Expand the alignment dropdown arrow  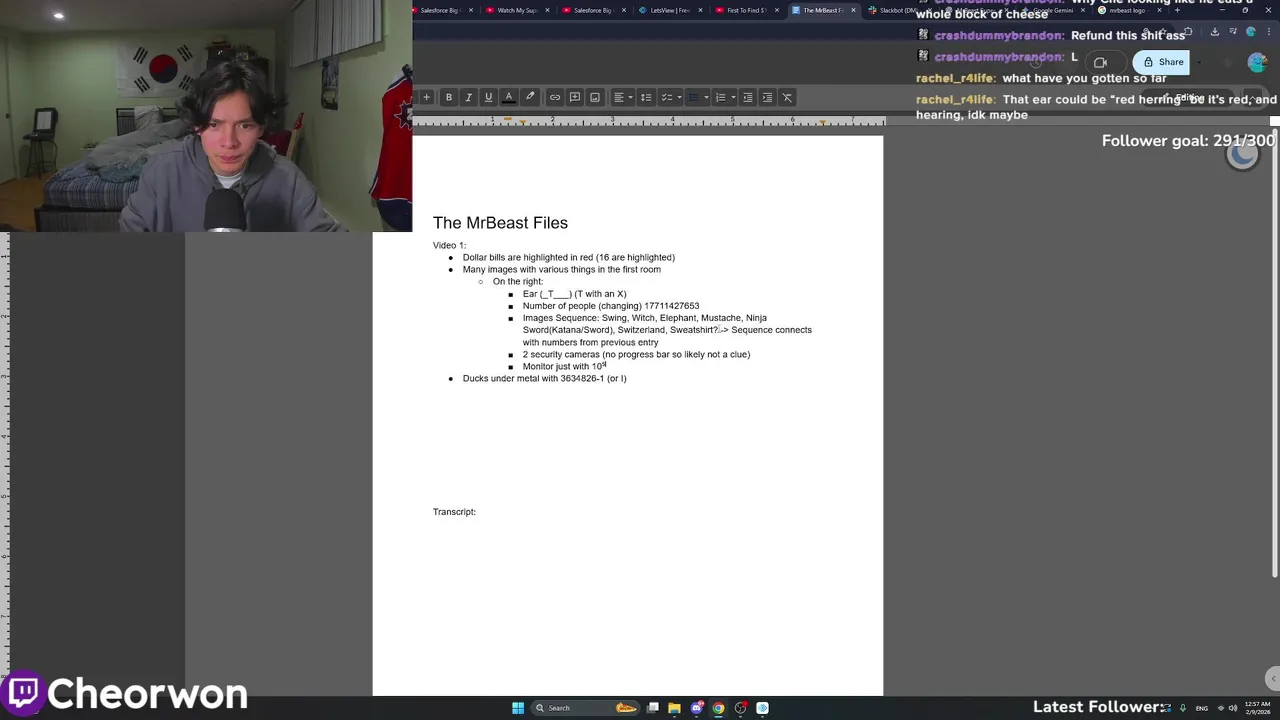pyautogui.click(x=630, y=97)
